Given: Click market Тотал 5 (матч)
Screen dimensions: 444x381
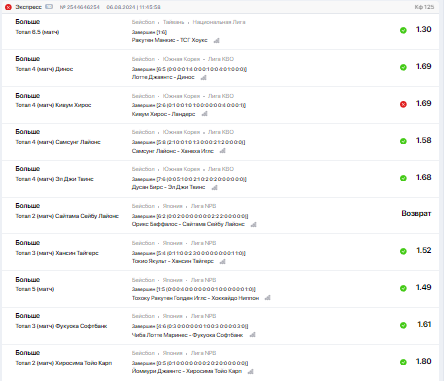Looking at the screenshot, I should point(35,289).
